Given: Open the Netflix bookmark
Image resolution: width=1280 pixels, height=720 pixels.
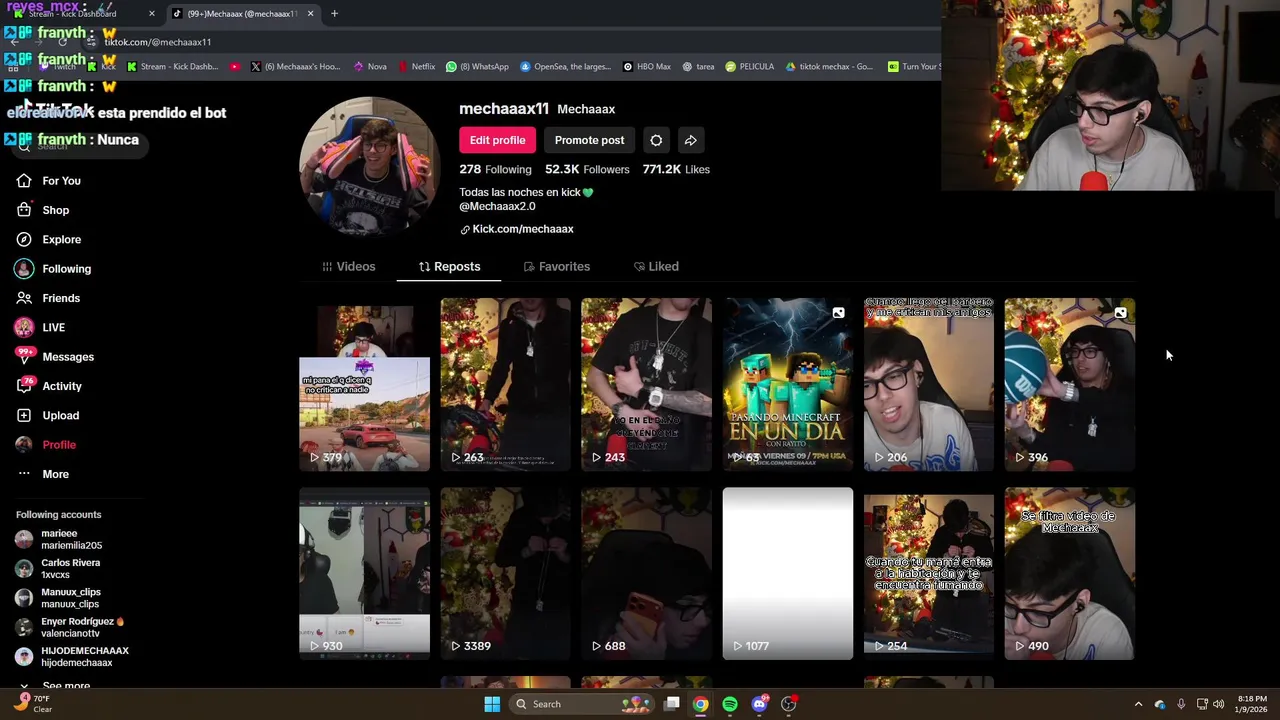Looking at the screenshot, I should [x=416, y=67].
